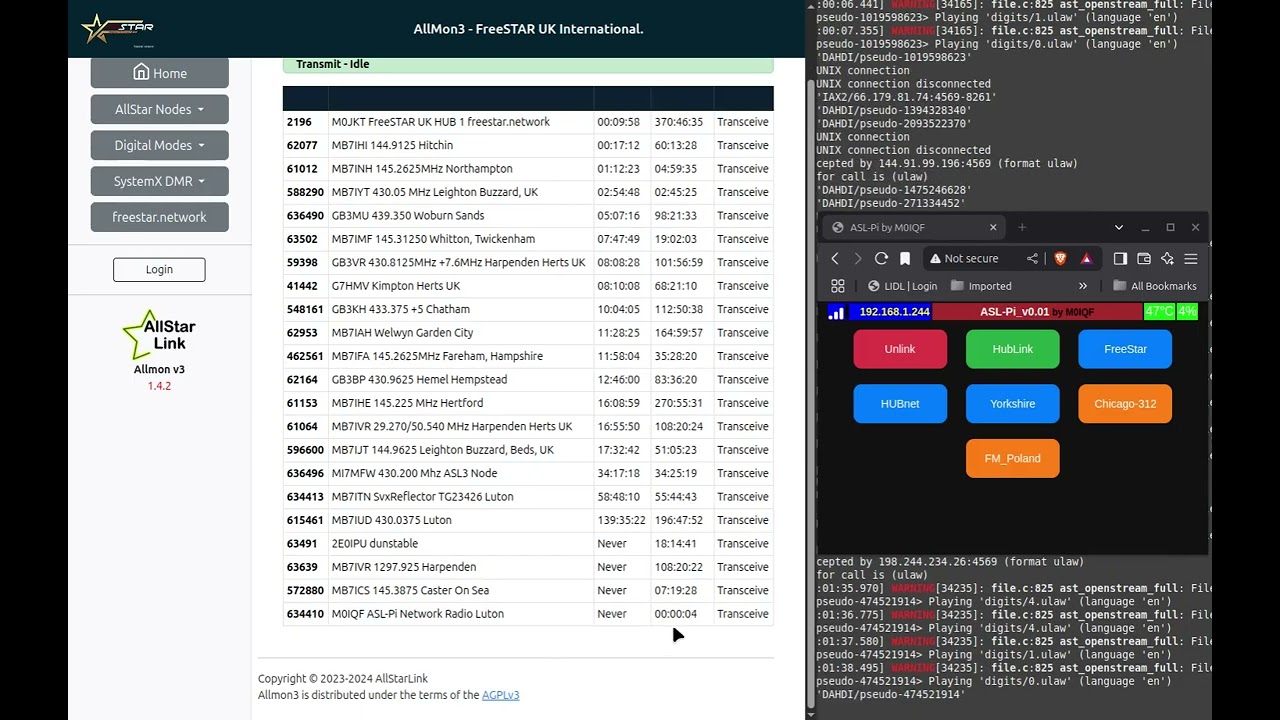This screenshot has width=1280, height=720.
Task: Open the tab search chevron
Action: point(1119,227)
